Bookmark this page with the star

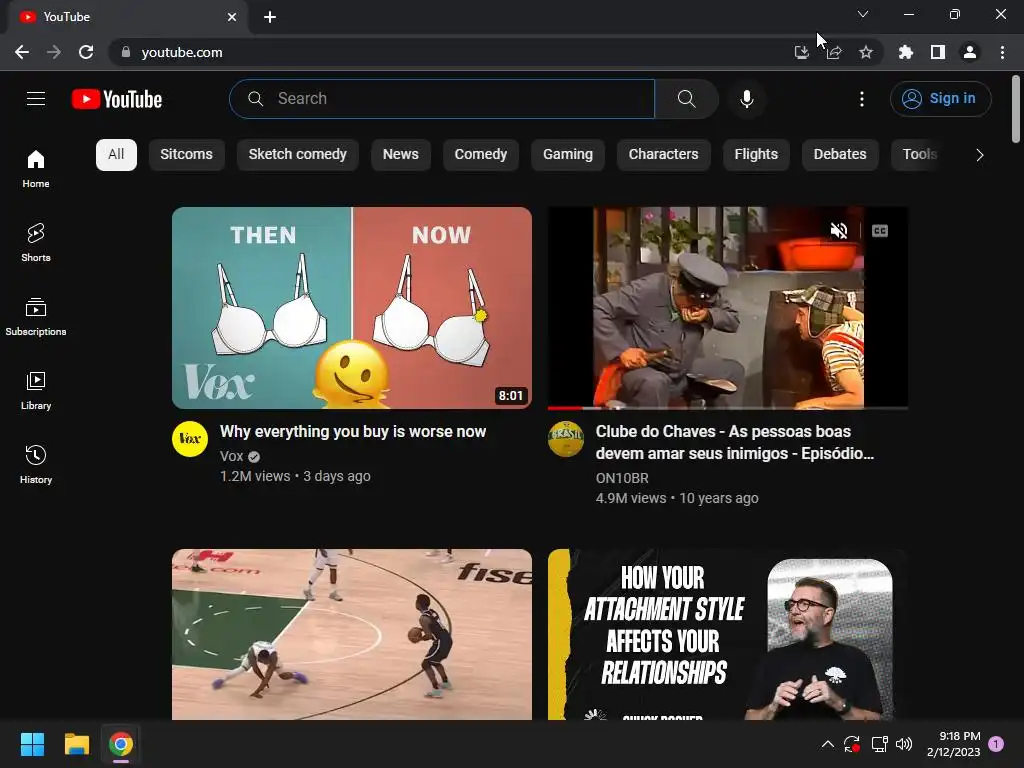point(866,52)
